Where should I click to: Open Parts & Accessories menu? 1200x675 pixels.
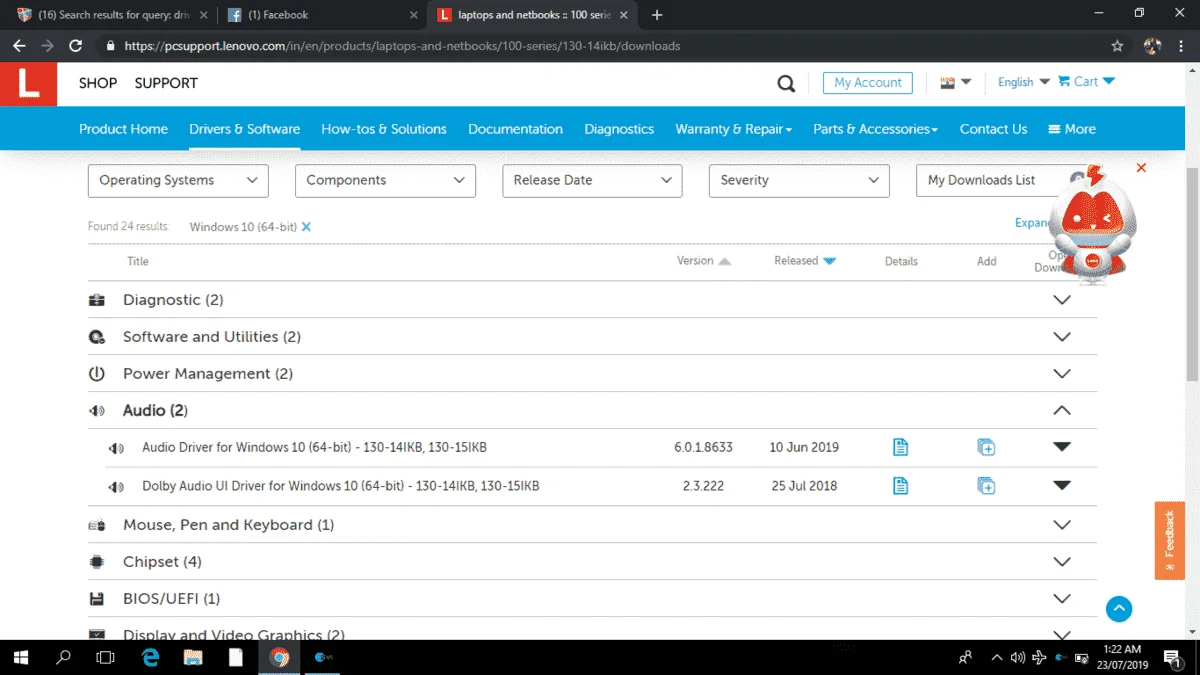pos(875,129)
